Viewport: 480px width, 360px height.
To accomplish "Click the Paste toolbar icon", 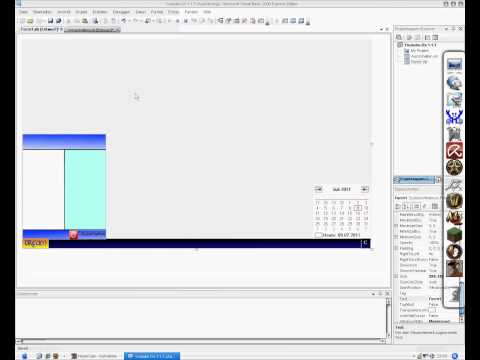I will [85, 21].
